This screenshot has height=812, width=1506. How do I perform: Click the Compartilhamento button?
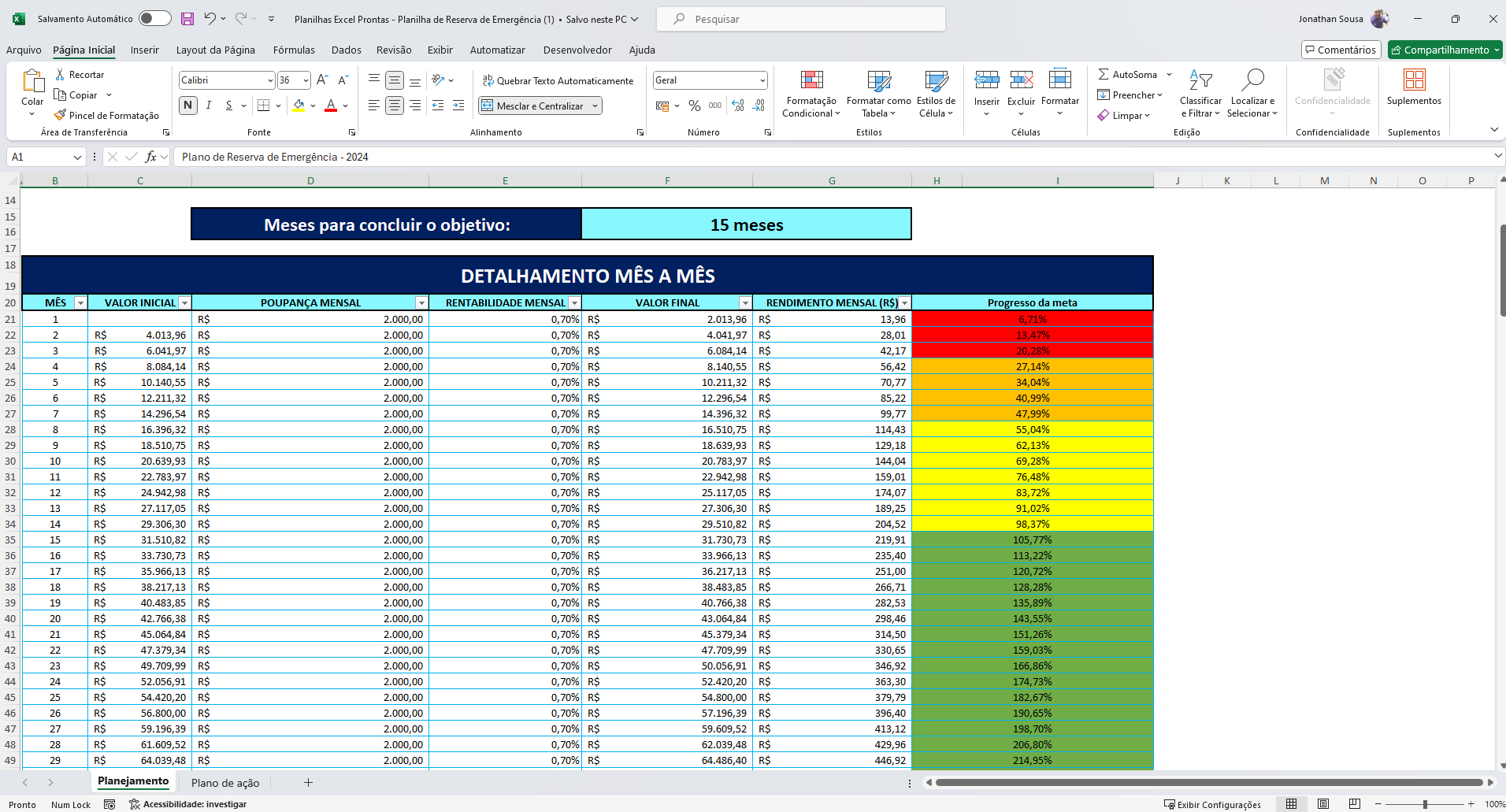click(x=1445, y=50)
